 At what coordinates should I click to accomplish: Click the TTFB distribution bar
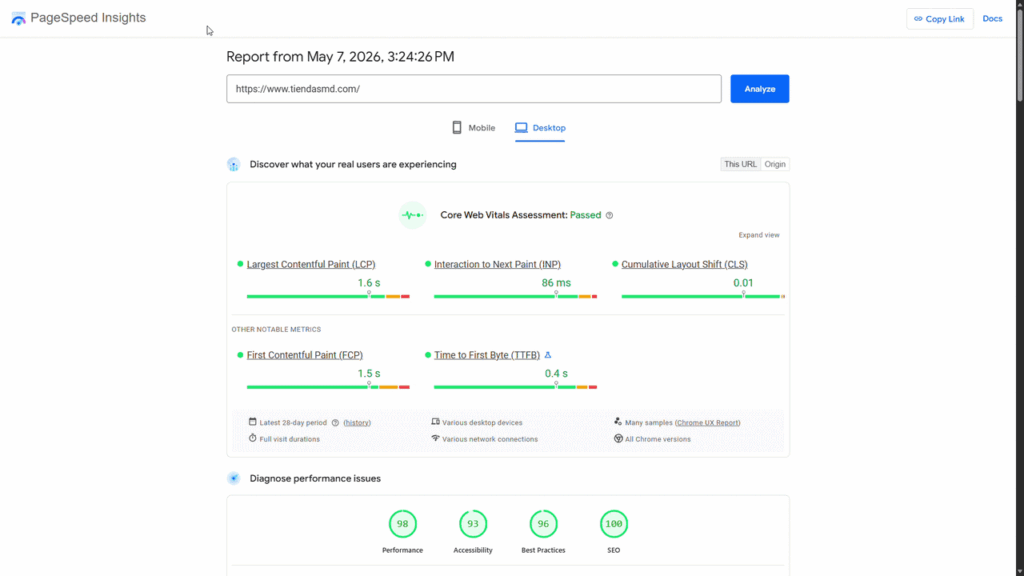pos(515,387)
